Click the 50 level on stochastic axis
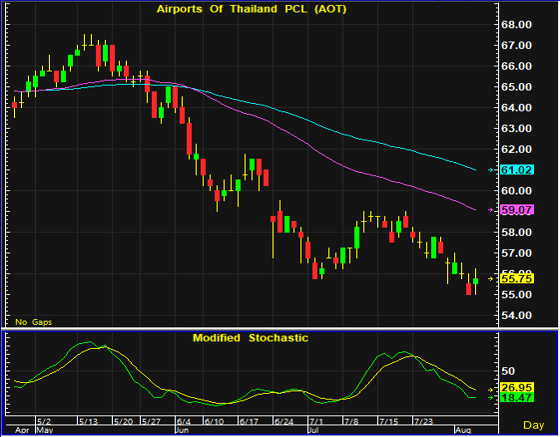Viewport: 560px width, 437px height. [508, 371]
